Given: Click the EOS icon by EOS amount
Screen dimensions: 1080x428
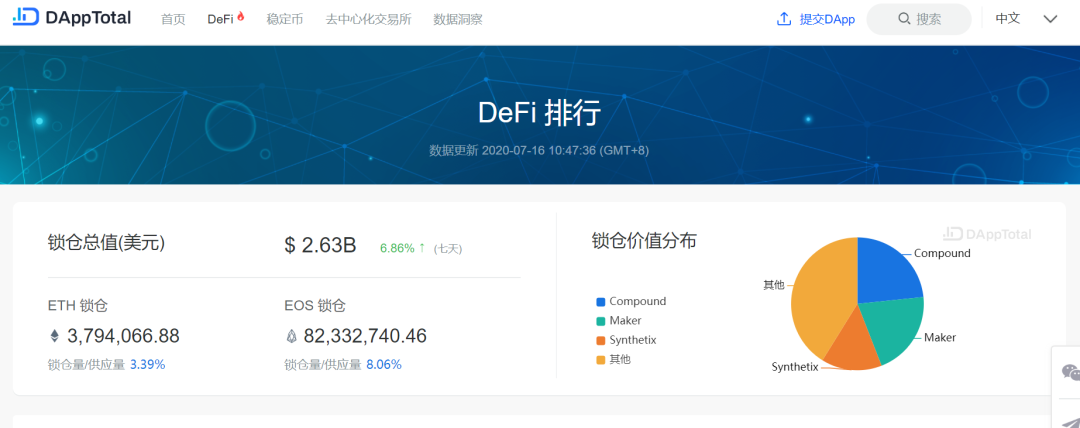Looking at the screenshot, I should tap(291, 336).
